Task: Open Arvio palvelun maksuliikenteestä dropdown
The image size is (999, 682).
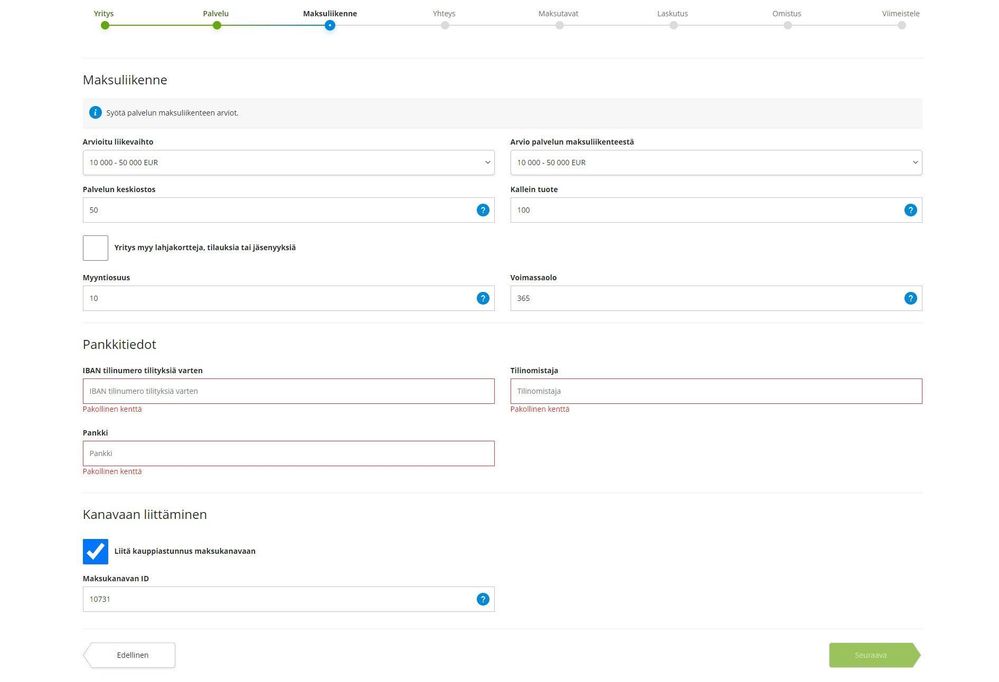Action: 716,163
